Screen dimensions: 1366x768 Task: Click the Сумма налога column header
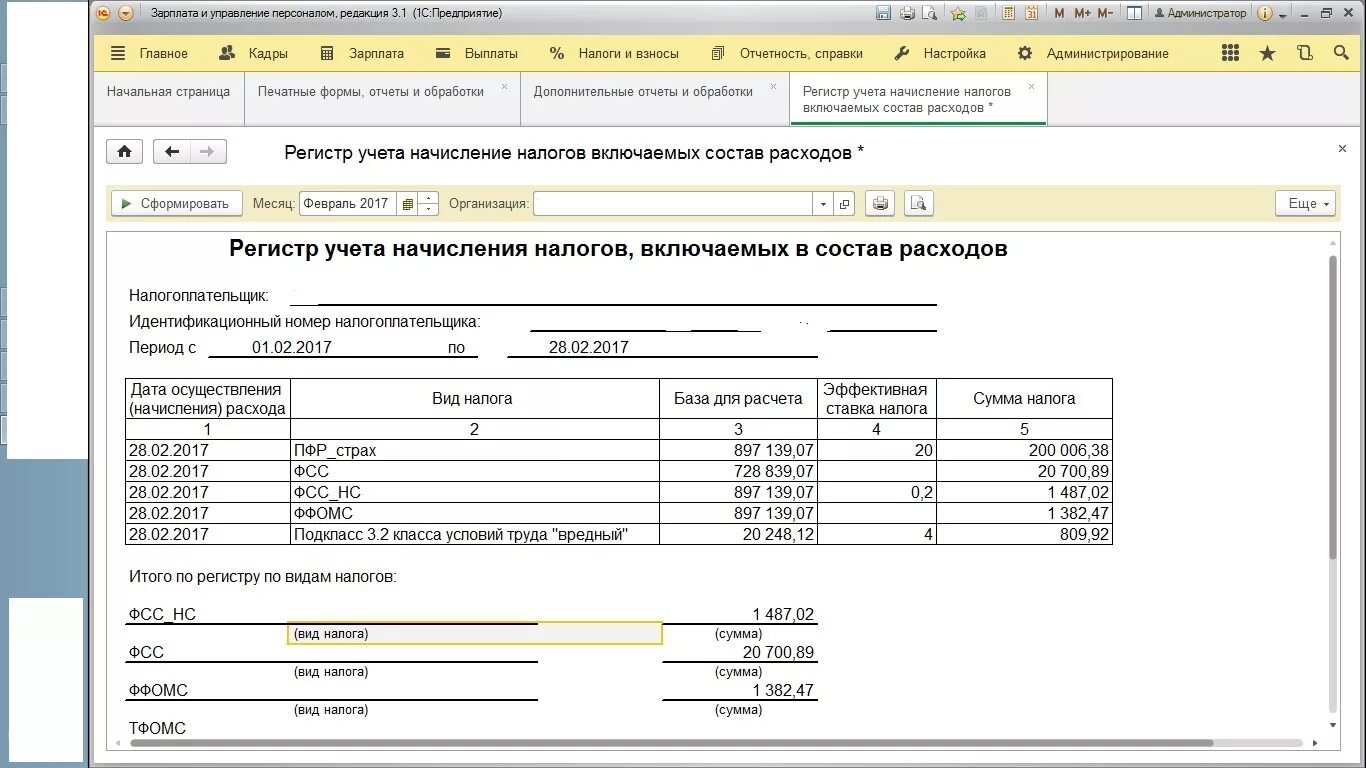click(x=1024, y=398)
